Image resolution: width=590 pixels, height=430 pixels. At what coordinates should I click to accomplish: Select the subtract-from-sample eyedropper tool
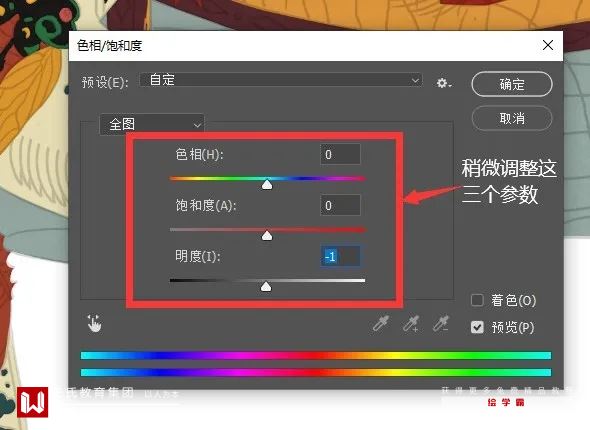coord(441,324)
